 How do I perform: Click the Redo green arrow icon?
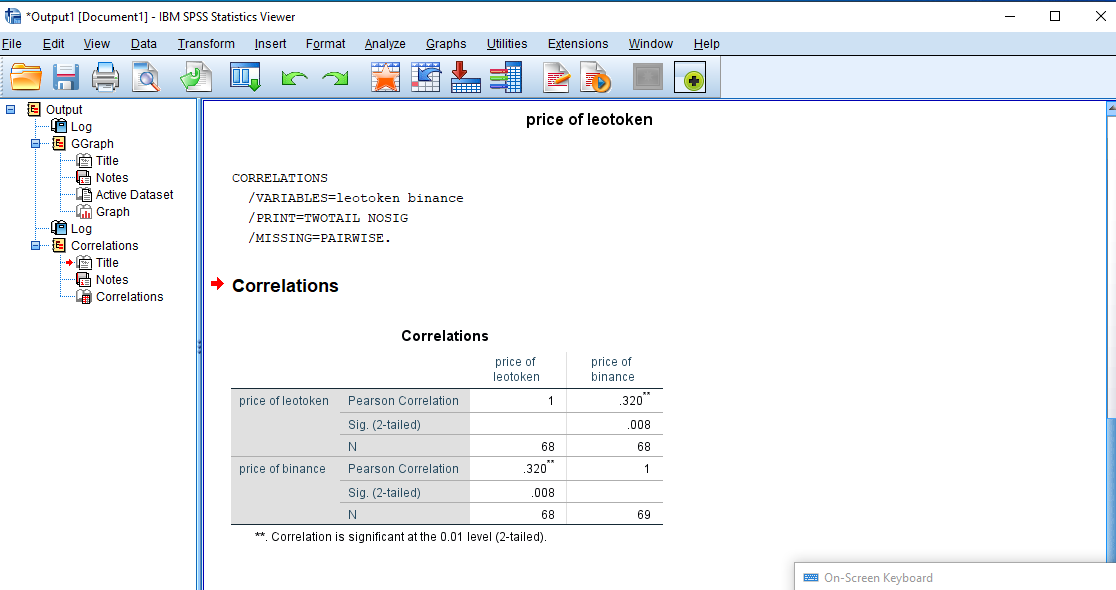click(335, 77)
